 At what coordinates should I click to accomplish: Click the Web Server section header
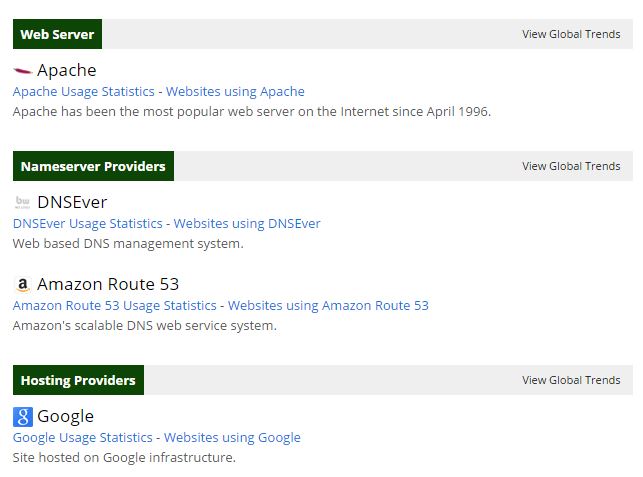(x=57, y=34)
